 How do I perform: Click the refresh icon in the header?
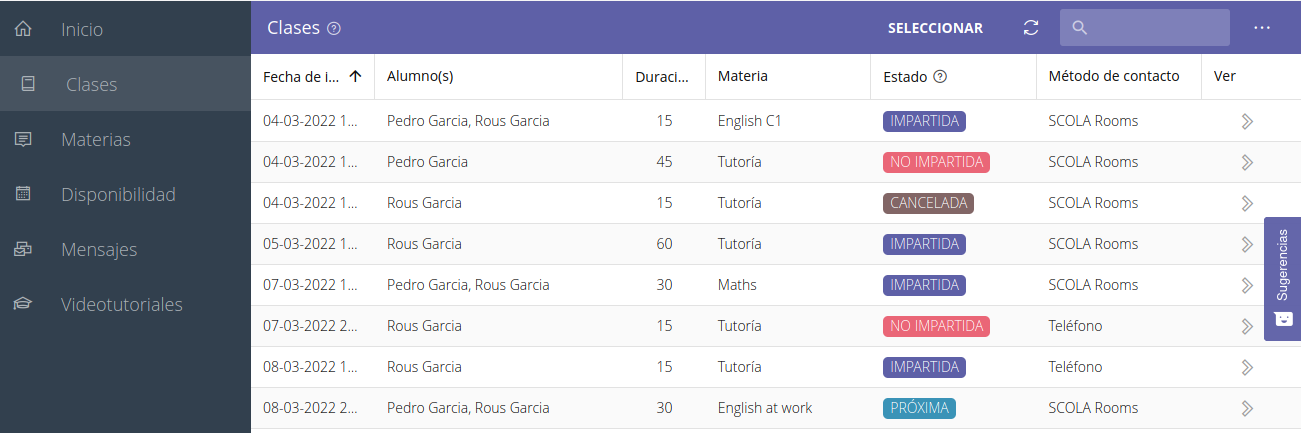click(1031, 28)
